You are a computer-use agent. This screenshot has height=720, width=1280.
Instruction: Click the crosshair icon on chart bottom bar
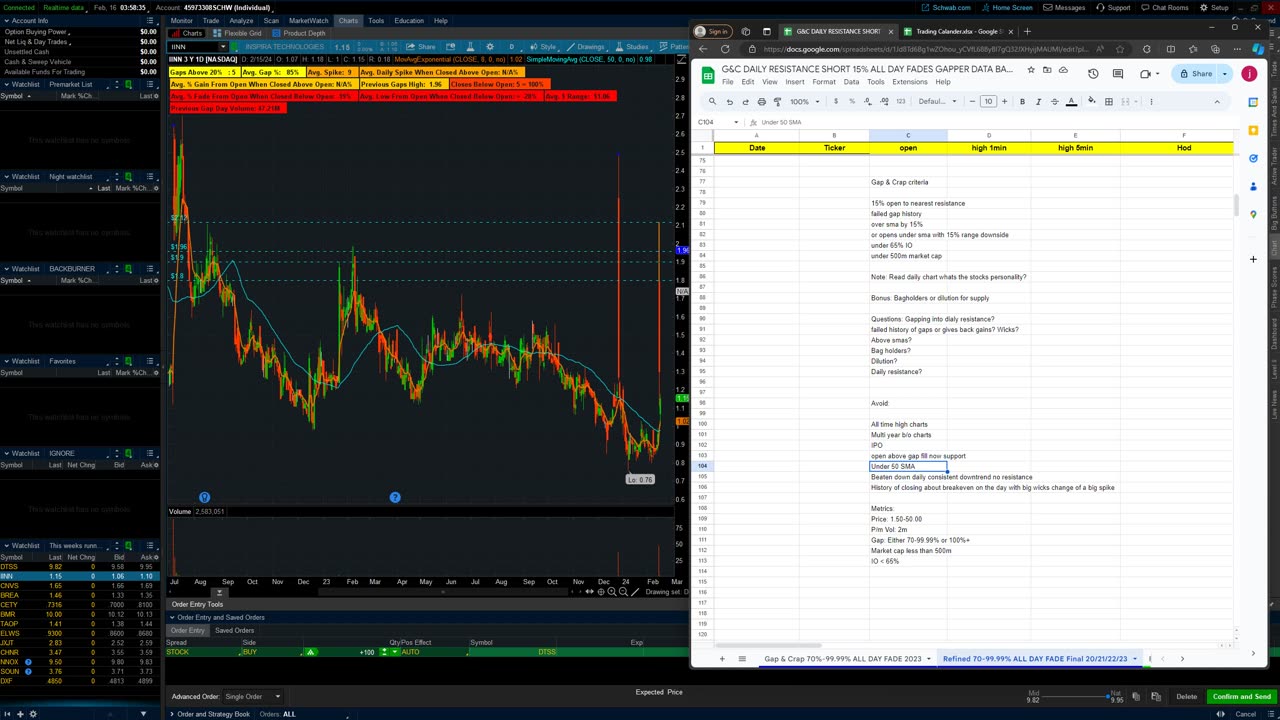(x=601, y=591)
